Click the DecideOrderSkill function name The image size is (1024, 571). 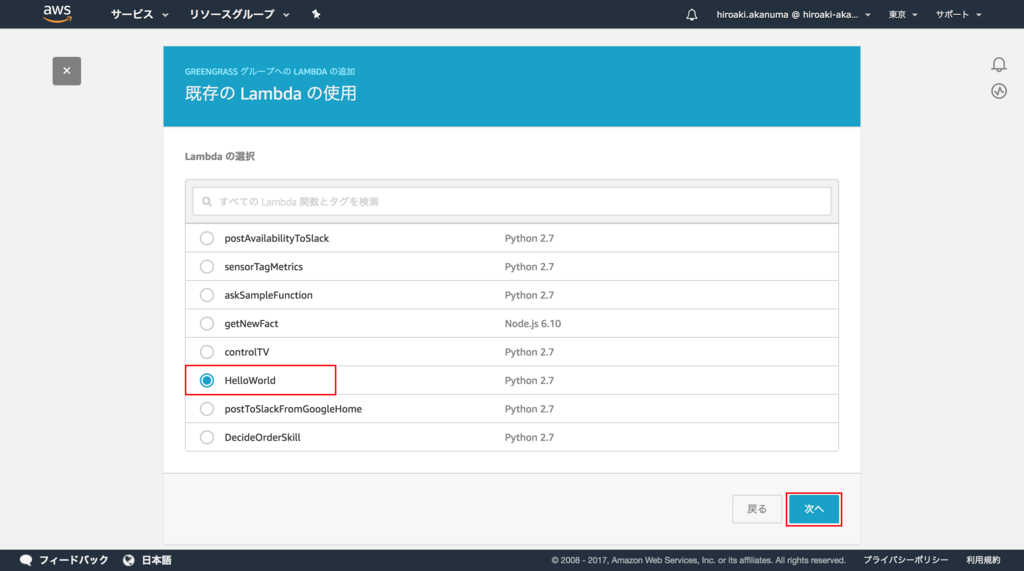tap(262, 437)
